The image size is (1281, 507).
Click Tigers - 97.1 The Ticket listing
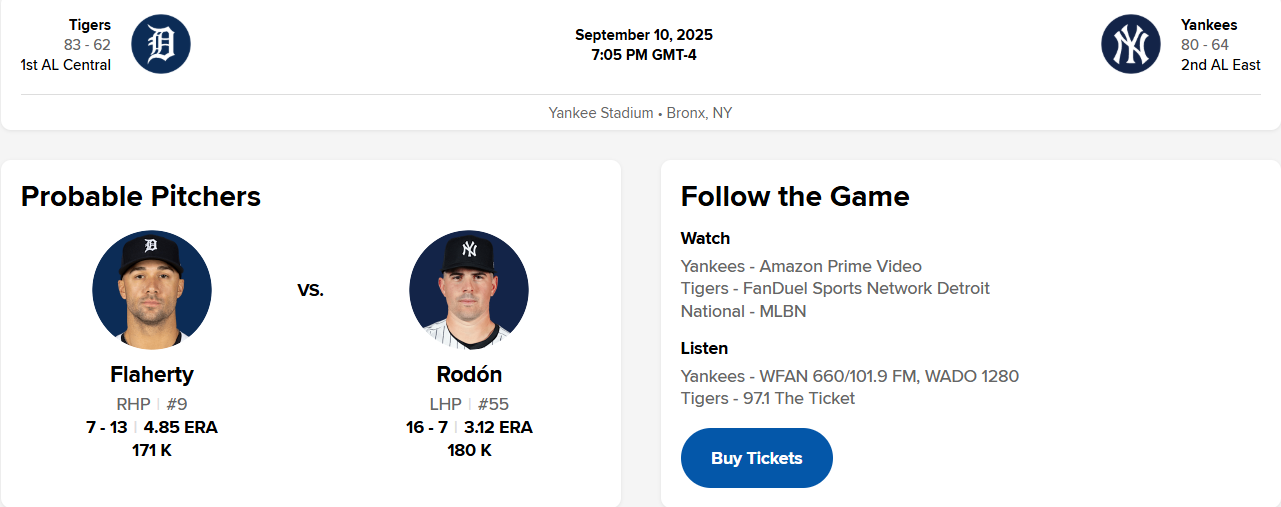tap(767, 398)
